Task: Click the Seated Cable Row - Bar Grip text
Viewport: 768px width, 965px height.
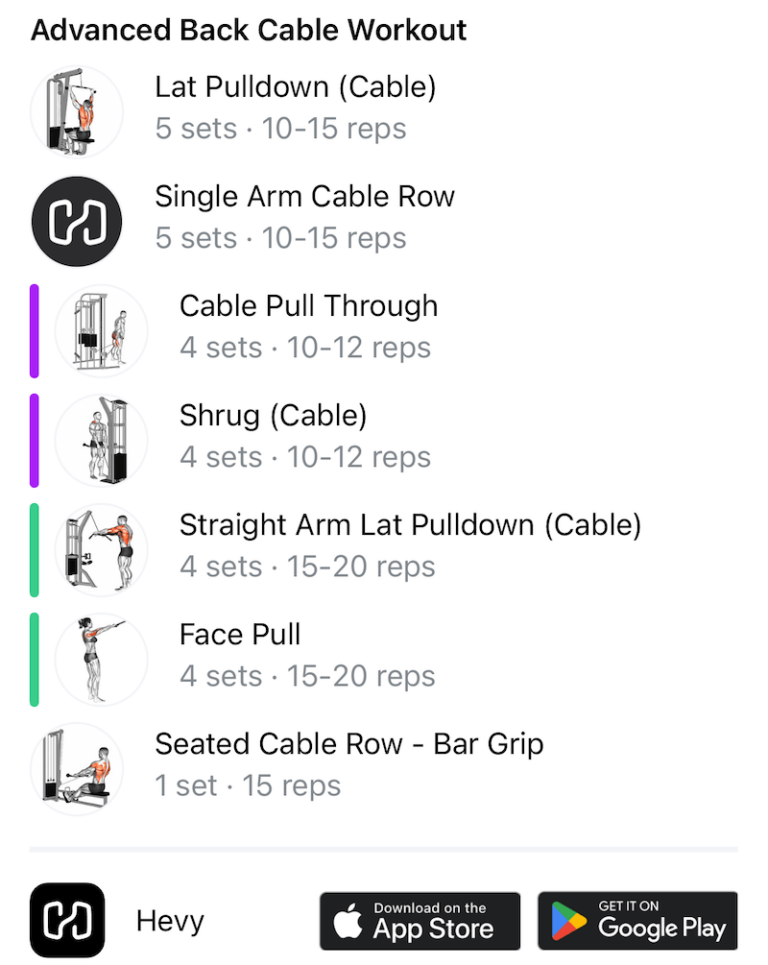Action: pyautogui.click(x=350, y=744)
